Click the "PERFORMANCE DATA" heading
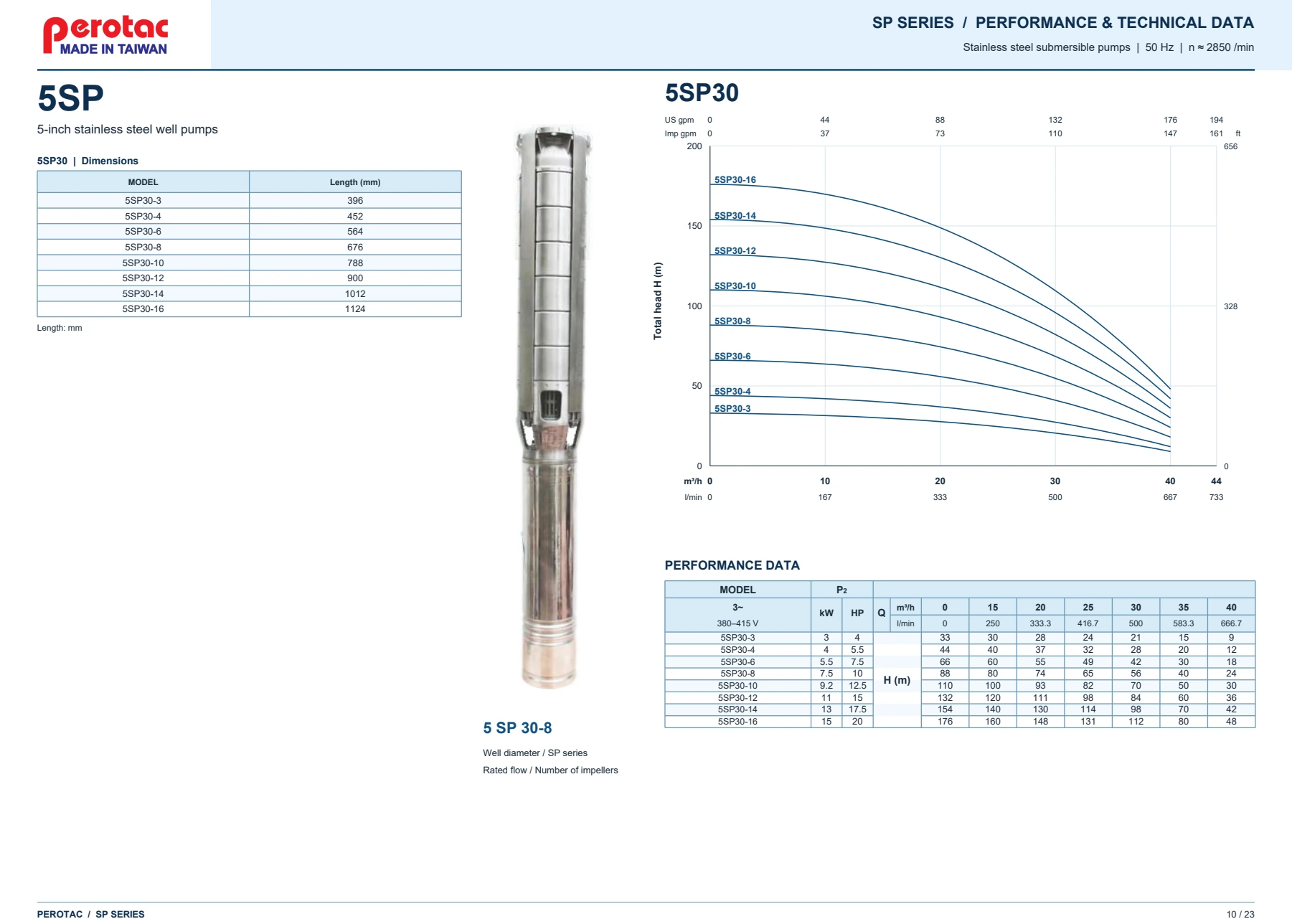Screen dimensions: 1292x924 732,565
